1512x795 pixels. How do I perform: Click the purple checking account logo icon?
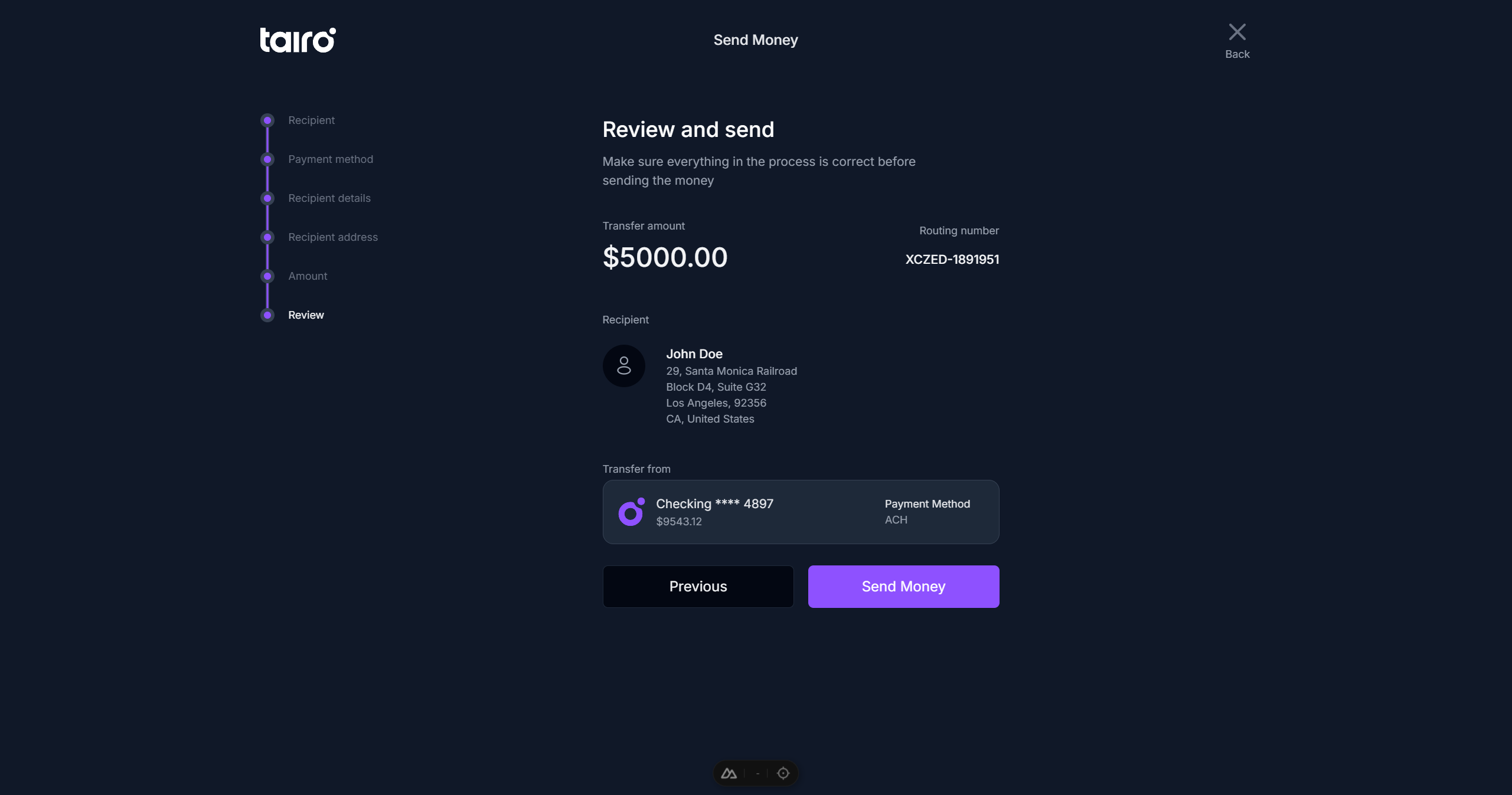coord(631,512)
